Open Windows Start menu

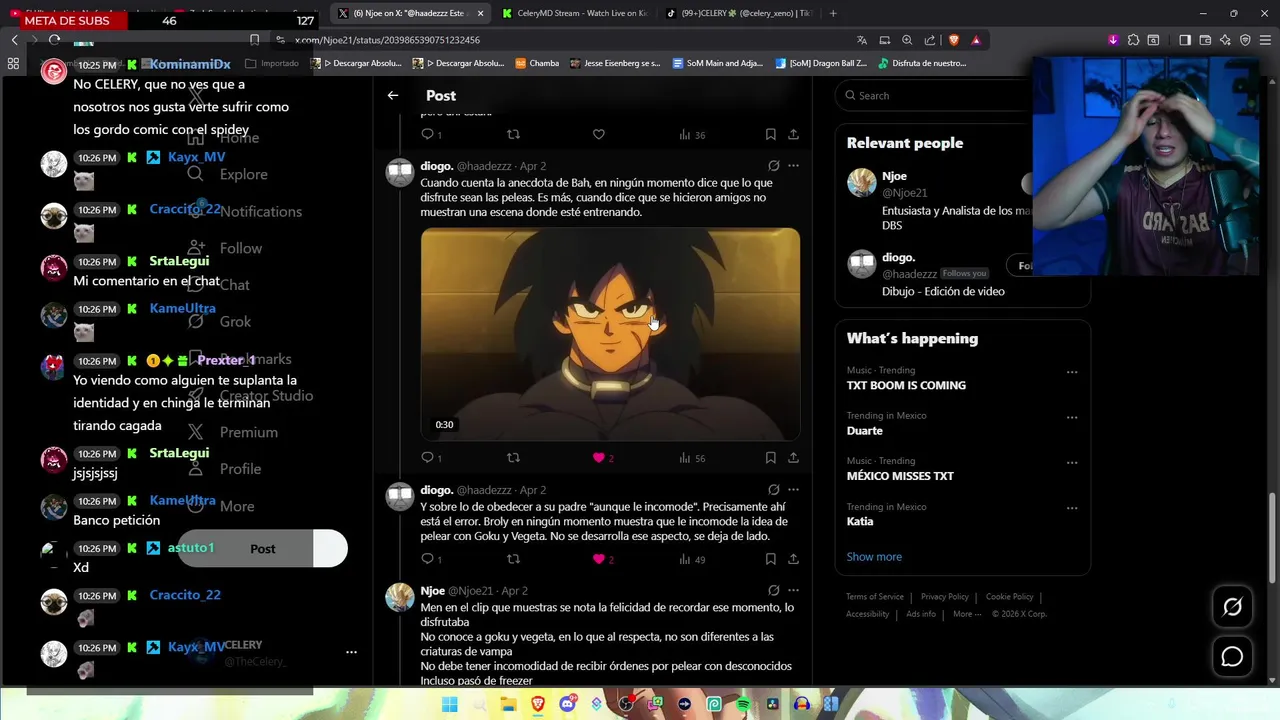click(x=450, y=704)
